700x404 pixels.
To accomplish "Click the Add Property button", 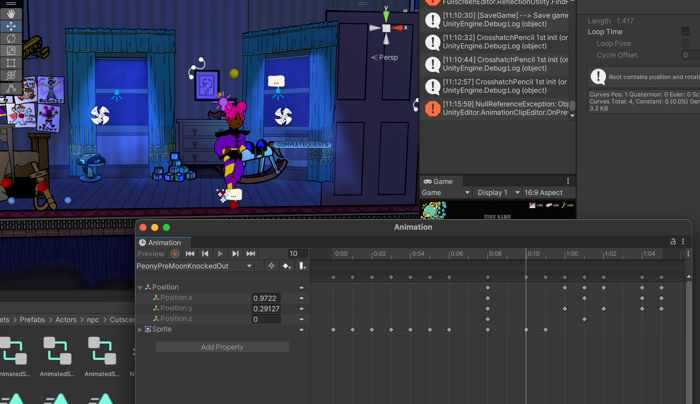I will [222, 347].
